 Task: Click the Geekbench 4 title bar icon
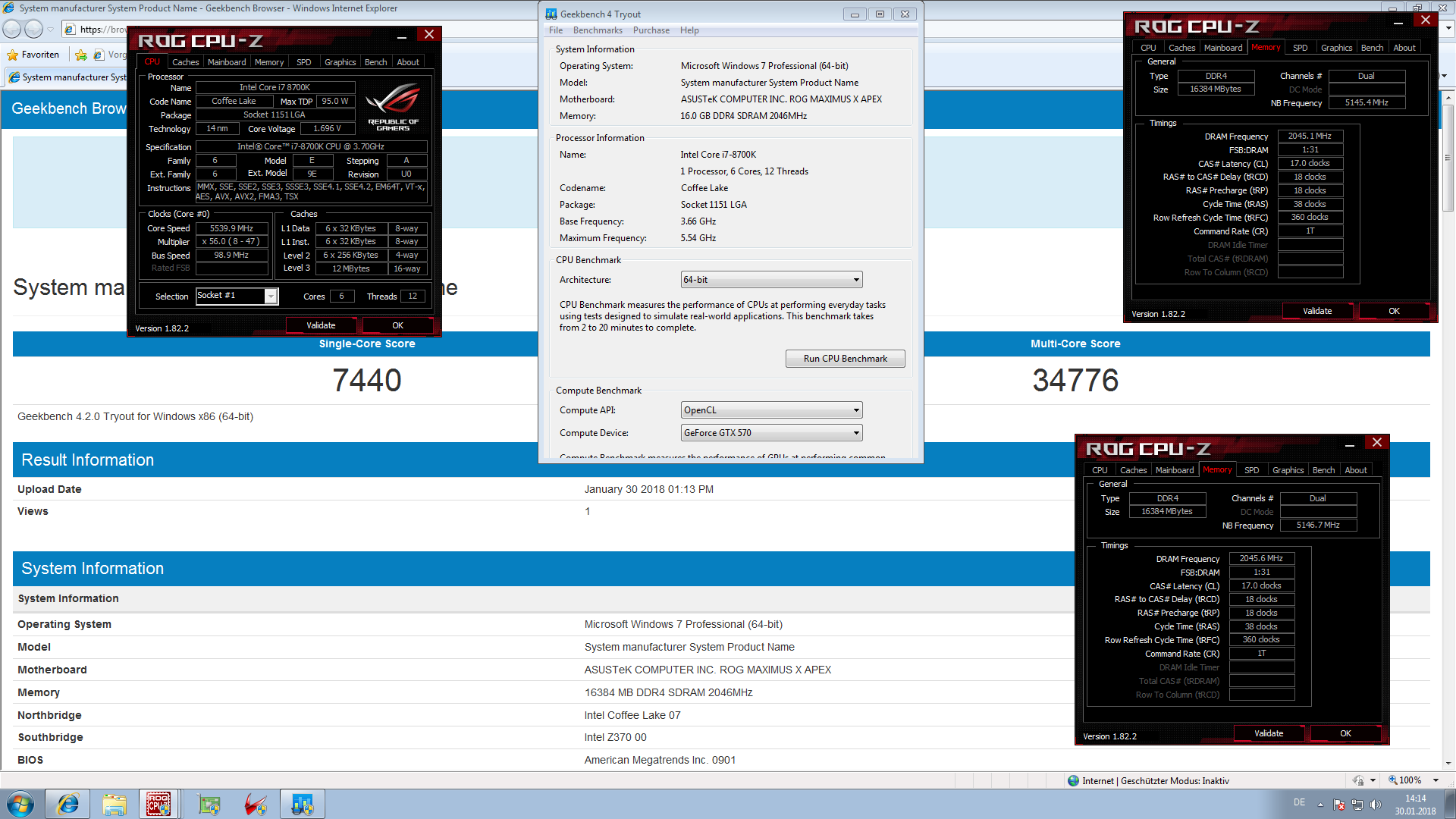coord(551,14)
